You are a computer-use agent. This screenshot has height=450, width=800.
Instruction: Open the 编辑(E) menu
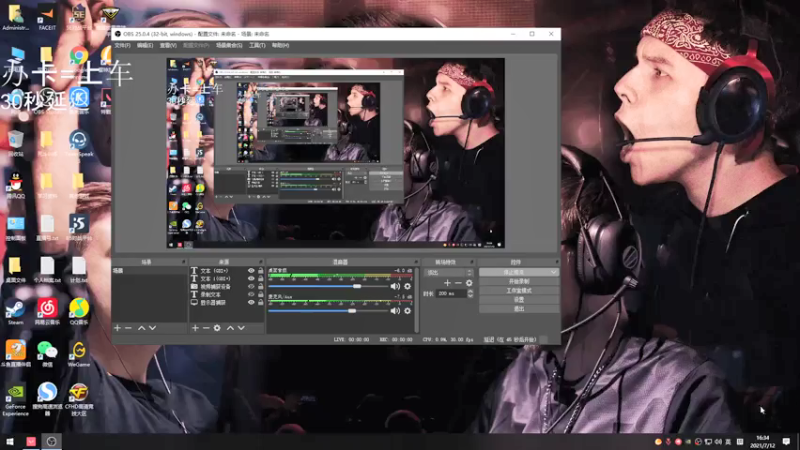(x=145, y=45)
